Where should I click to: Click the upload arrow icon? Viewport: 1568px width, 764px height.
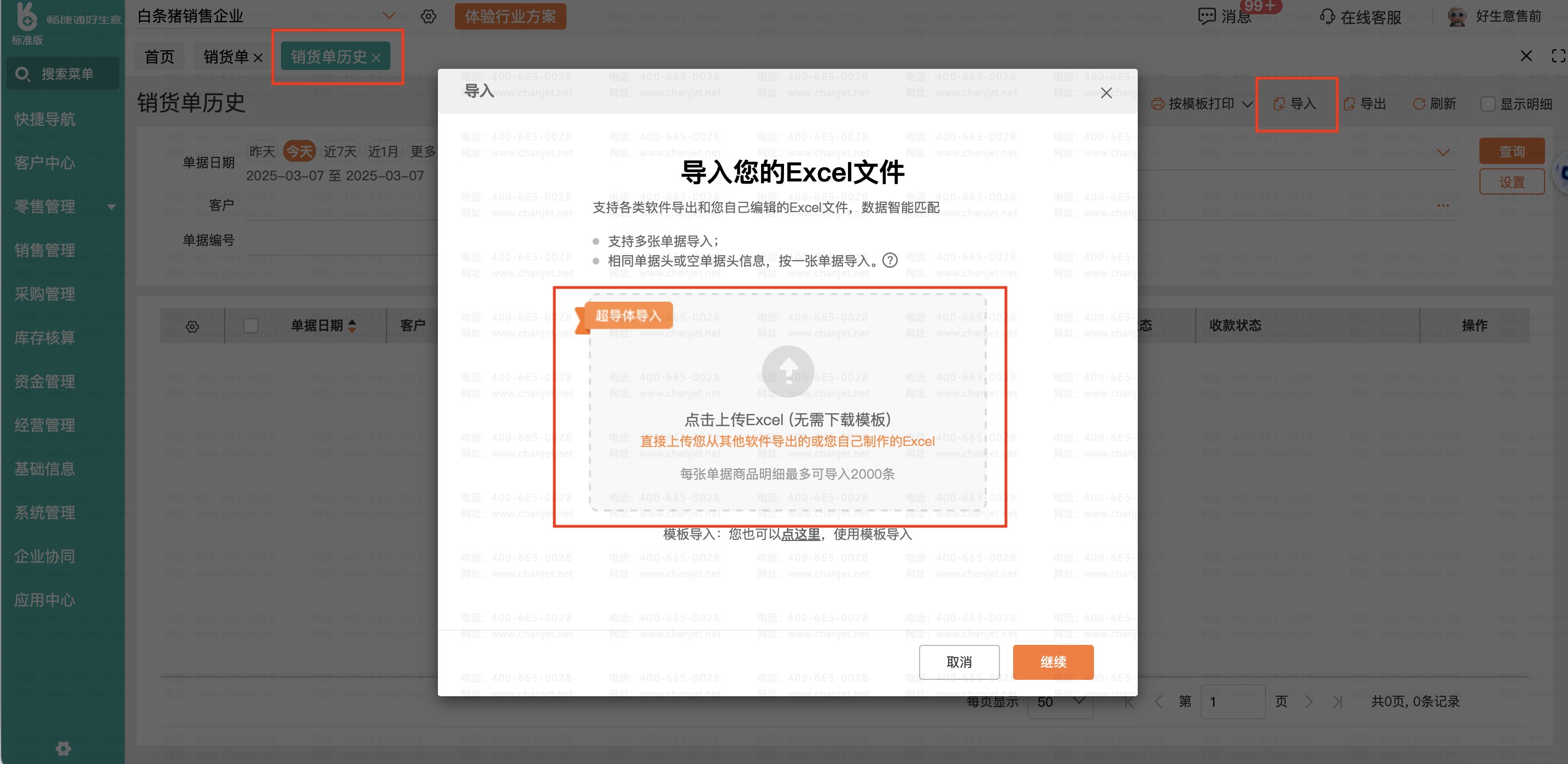tap(788, 371)
